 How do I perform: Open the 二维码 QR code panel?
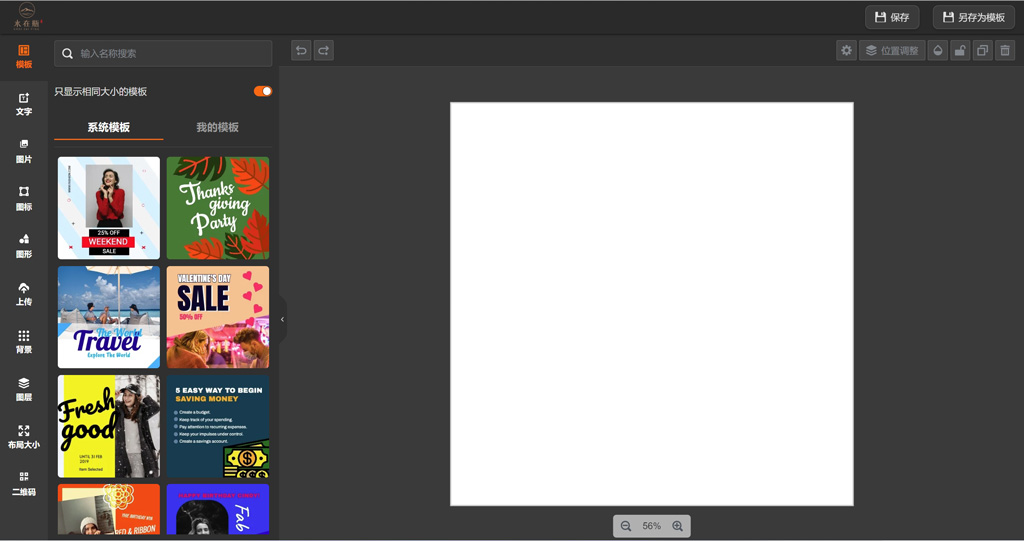click(x=24, y=484)
